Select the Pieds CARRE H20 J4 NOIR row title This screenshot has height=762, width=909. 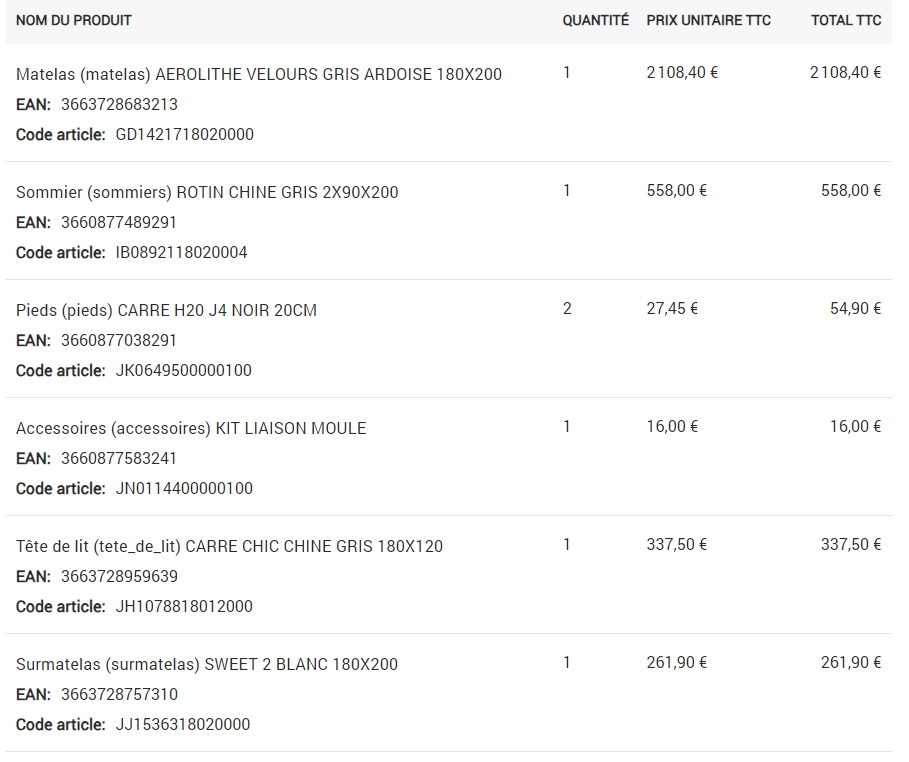point(166,310)
